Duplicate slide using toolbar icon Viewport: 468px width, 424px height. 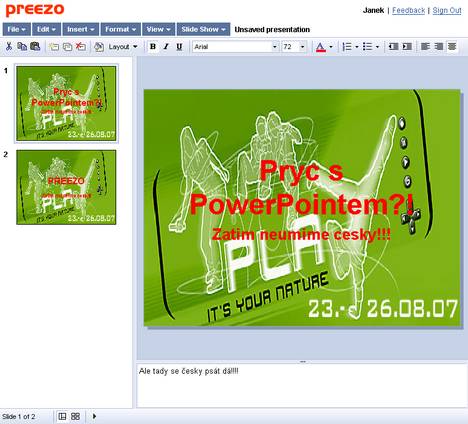67,47
